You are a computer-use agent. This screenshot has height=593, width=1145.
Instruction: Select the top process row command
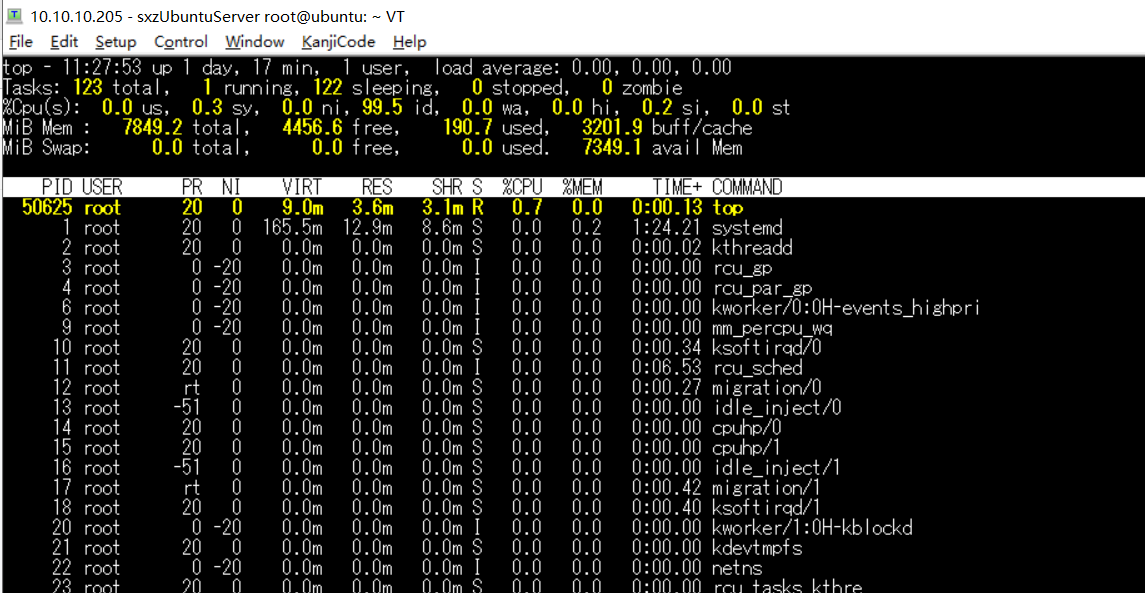(728, 208)
